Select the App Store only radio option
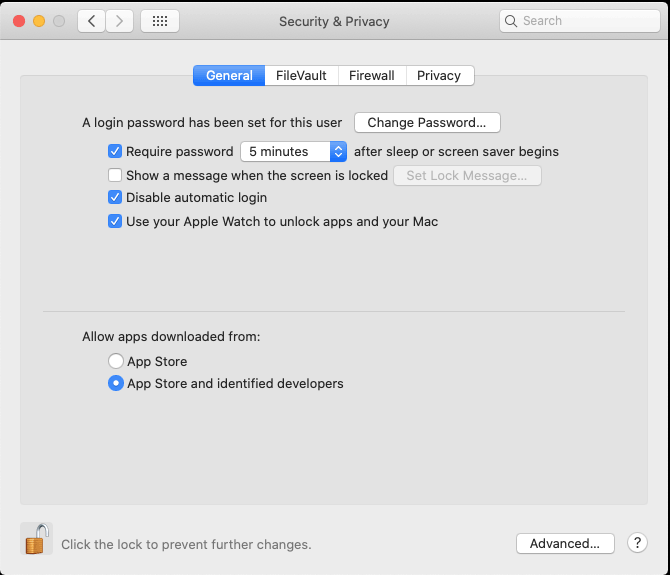The height and width of the screenshot is (575, 670). 116,361
